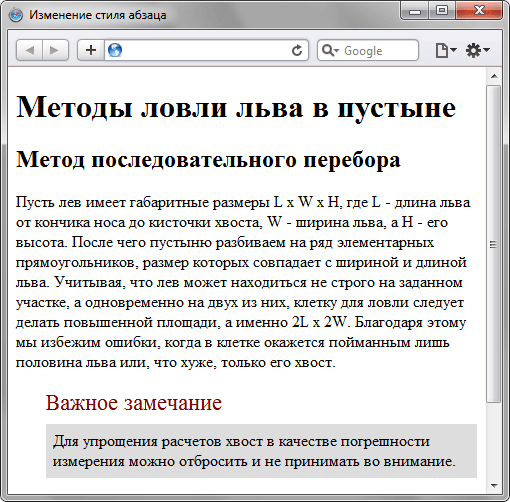Open the page menu icon
Image resolution: width=510 pixels, height=502 pixels.
tap(446, 50)
